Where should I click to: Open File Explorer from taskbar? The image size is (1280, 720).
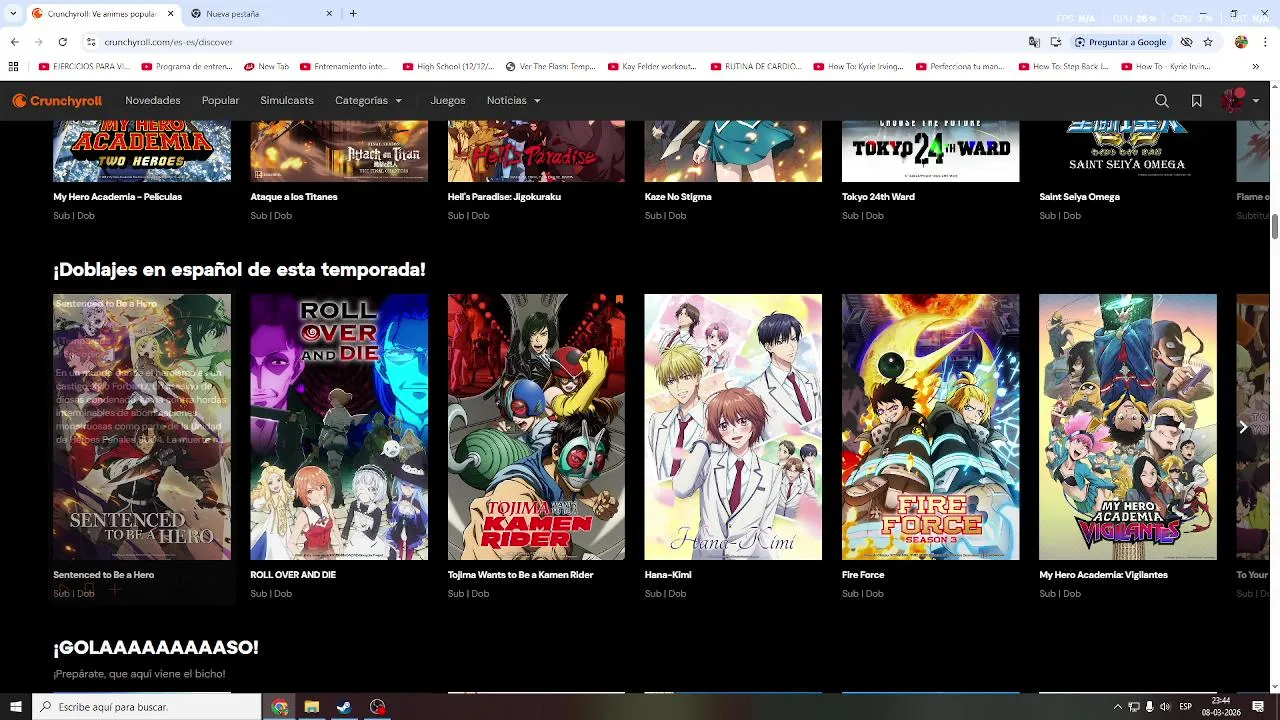pos(312,707)
